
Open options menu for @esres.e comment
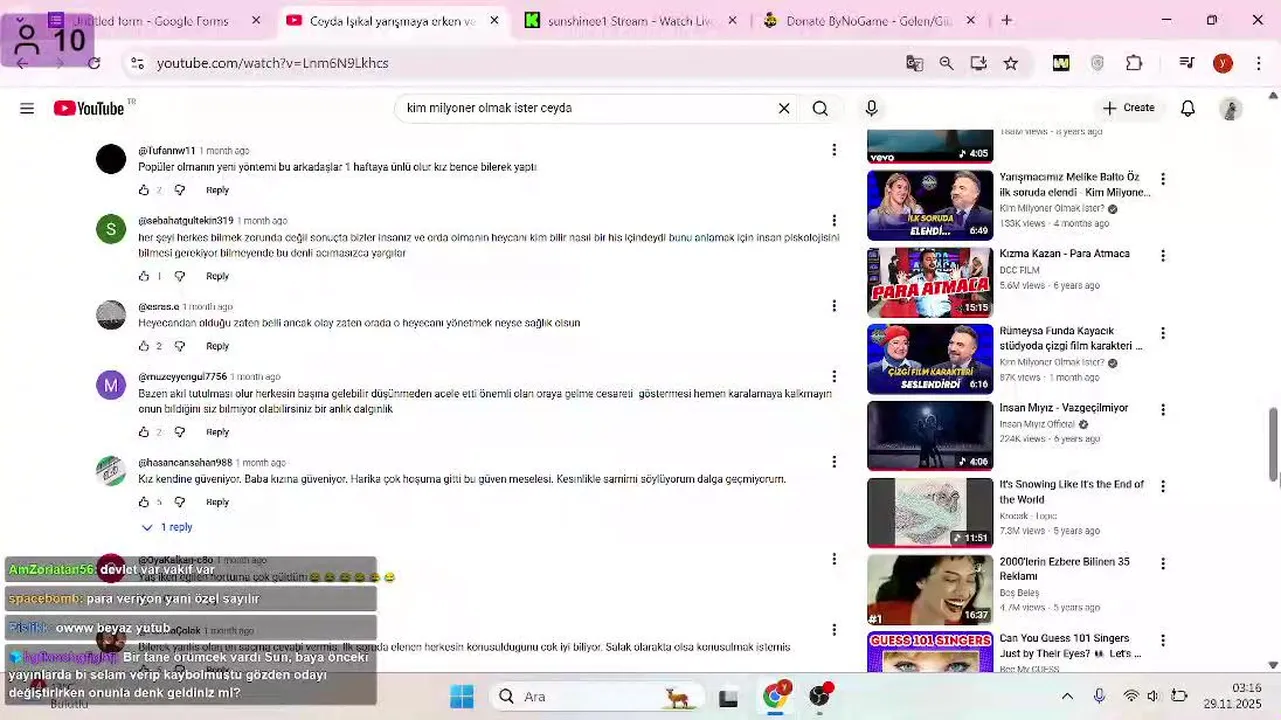click(x=834, y=306)
